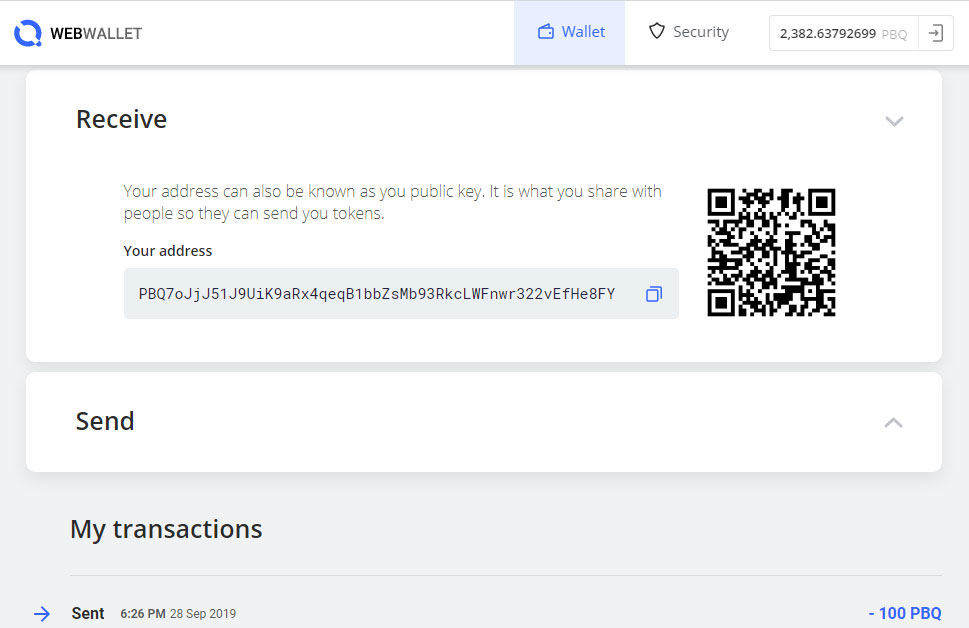The width and height of the screenshot is (969, 628).
Task: Click the Send section heading
Action: (x=105, y=422)
